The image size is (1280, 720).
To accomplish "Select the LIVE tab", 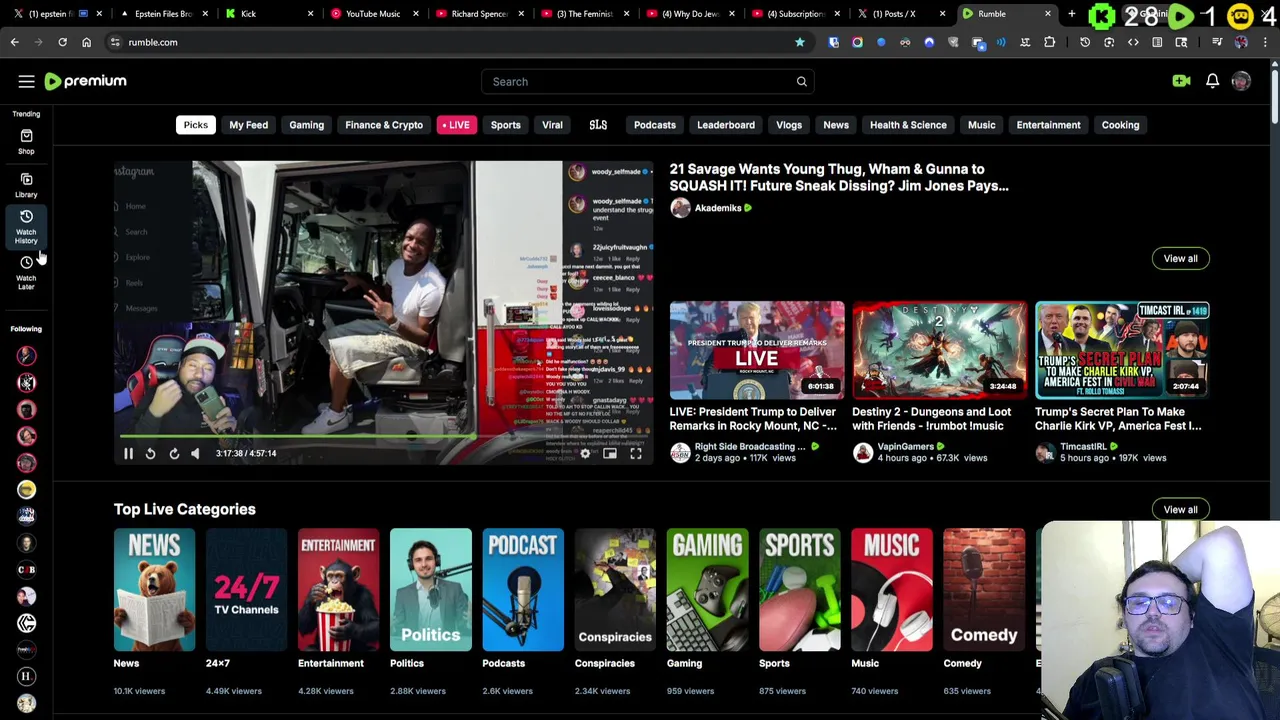I will tap(455, 125).
